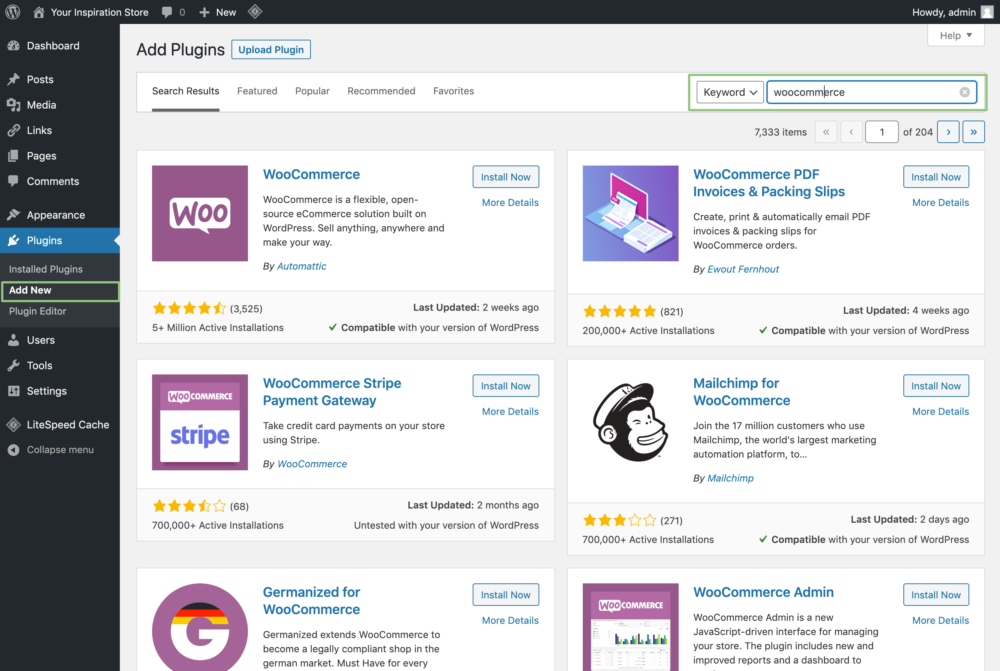Click the Upload Plugin button
The image size is (1000, 671).
click(271, 50)
